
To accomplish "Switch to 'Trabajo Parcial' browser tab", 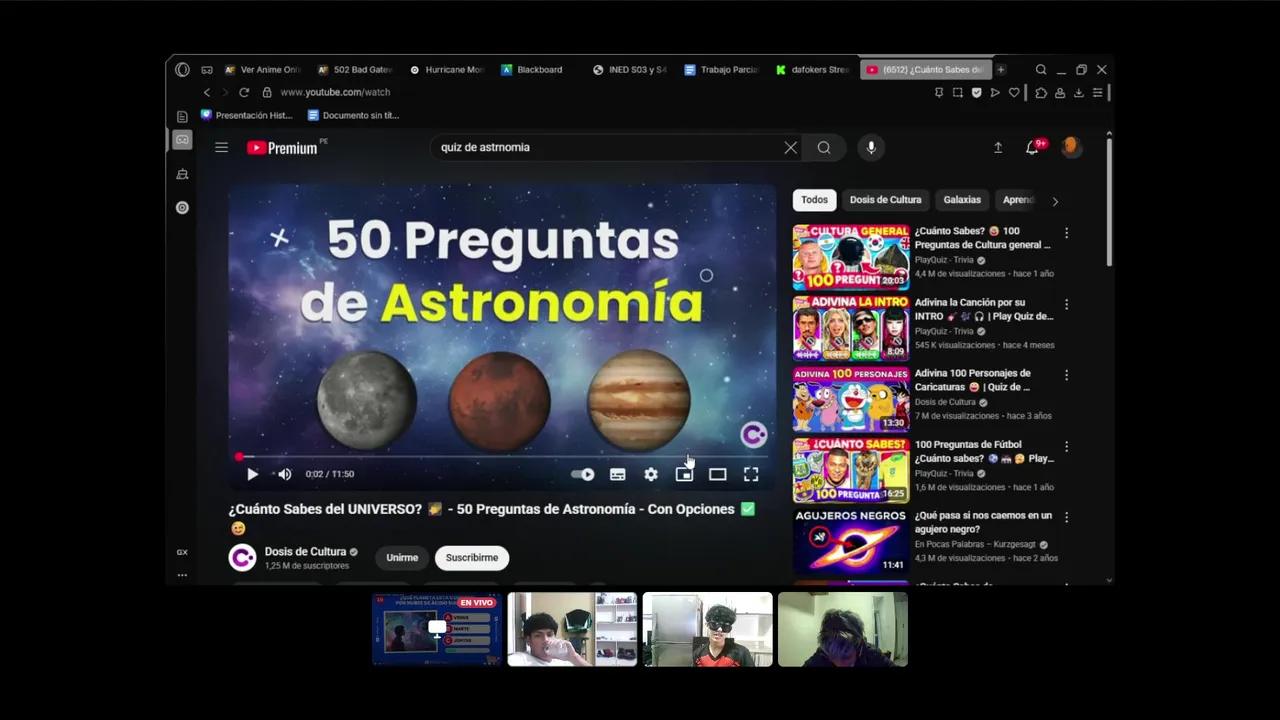I will [722, 70].
